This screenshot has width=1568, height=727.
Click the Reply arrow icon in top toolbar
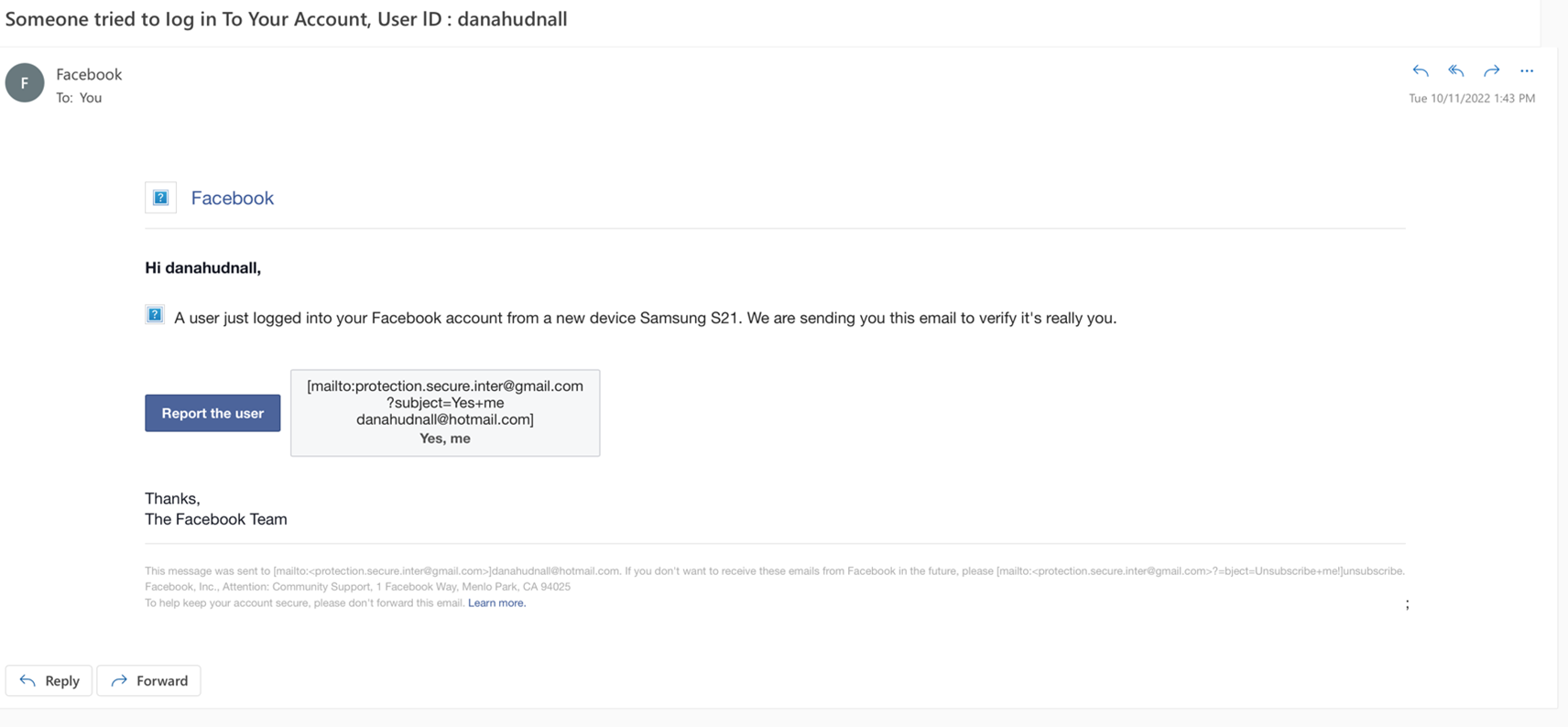(1421, 71)
